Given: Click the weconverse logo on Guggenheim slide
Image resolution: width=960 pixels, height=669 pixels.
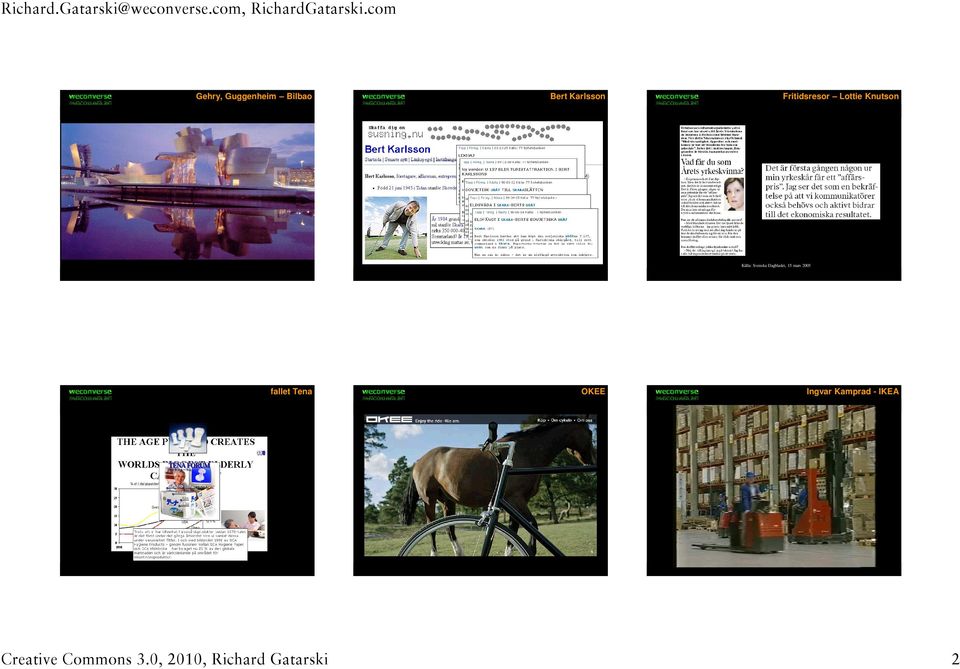Looking at the screenshot, I should point(90,99).
